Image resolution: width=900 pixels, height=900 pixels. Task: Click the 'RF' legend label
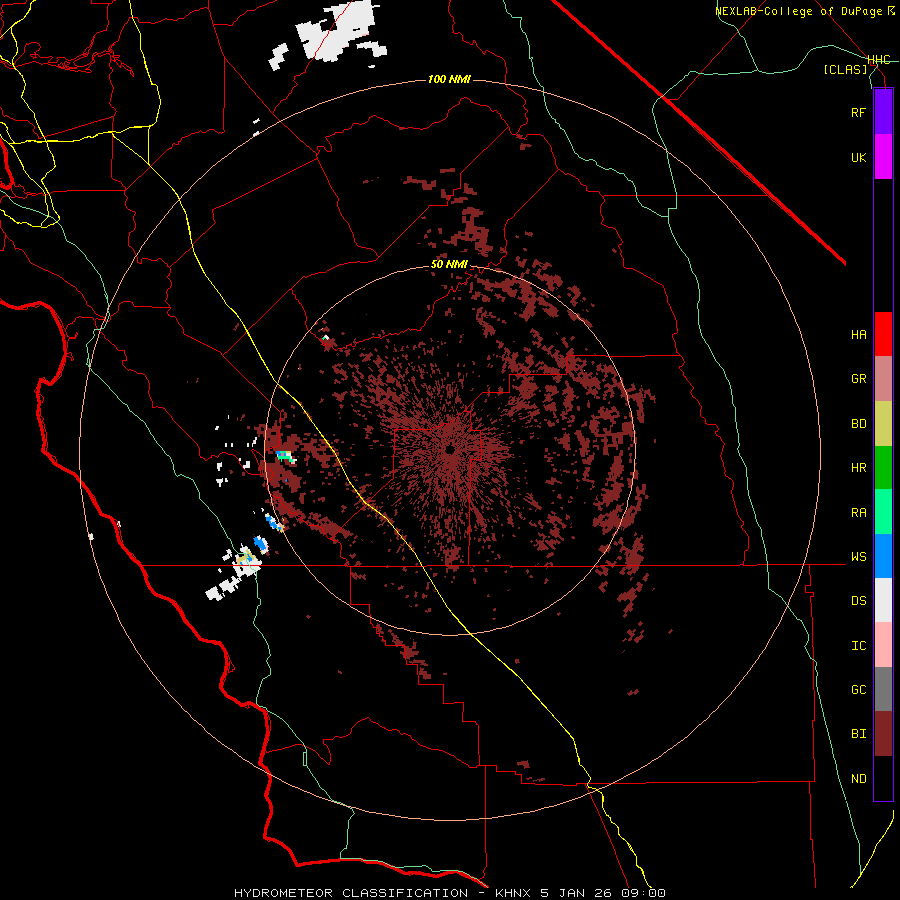(858, 112)
